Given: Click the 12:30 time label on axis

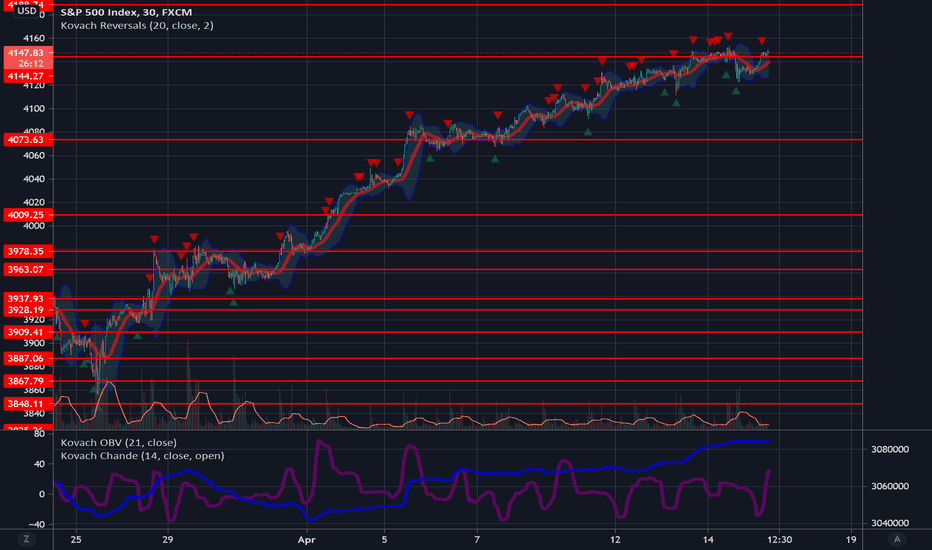Looking at the screenshot, I should (x=779, y=540).
